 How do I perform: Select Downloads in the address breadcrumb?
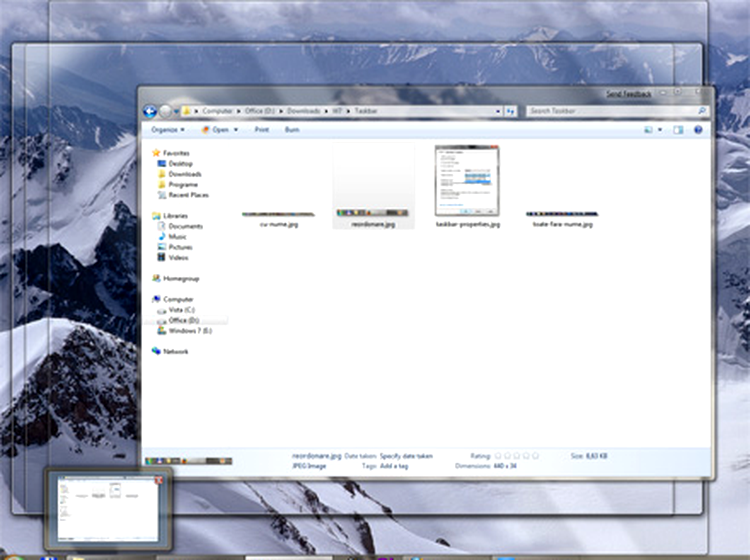point(304,111)
